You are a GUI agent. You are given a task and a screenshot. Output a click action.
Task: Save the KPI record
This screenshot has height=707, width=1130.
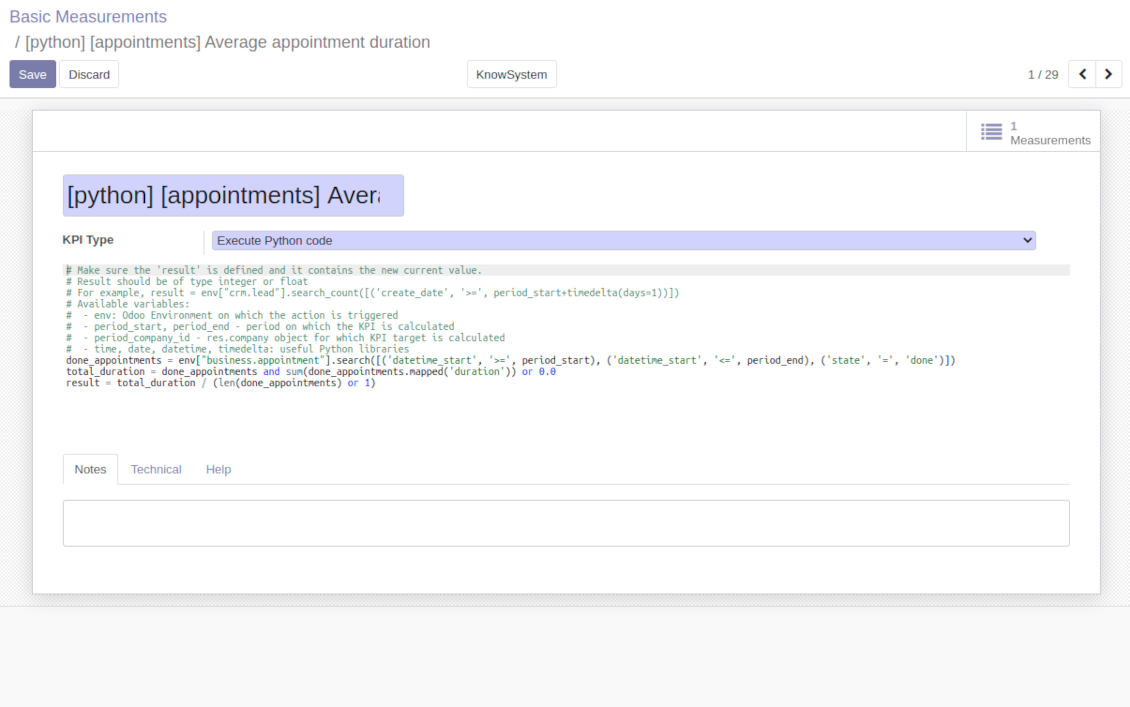pyautogui.click(x=32, y=74)
